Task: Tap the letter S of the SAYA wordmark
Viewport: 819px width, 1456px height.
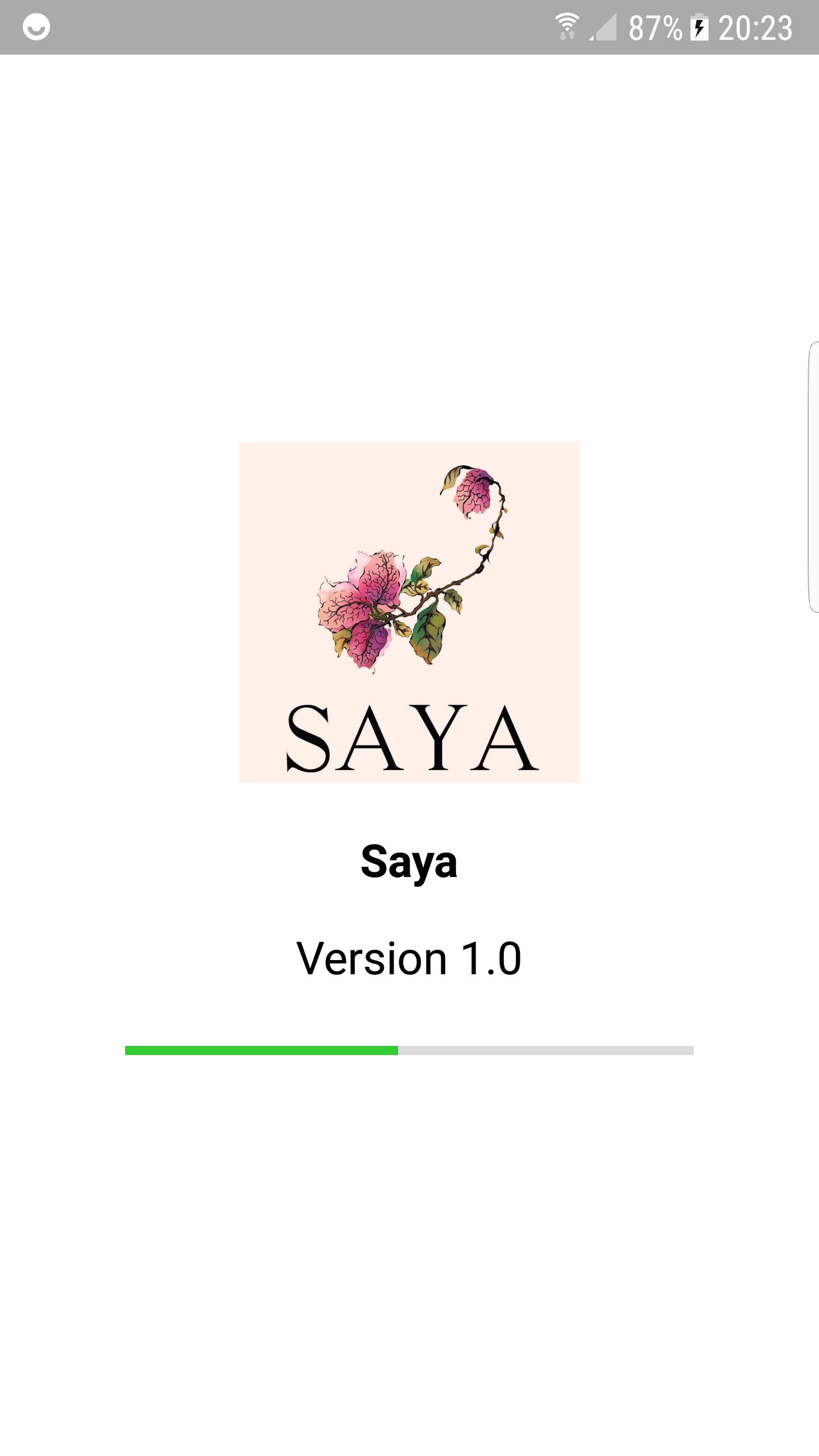Action: pyautogui.click(x=308, y=738)
